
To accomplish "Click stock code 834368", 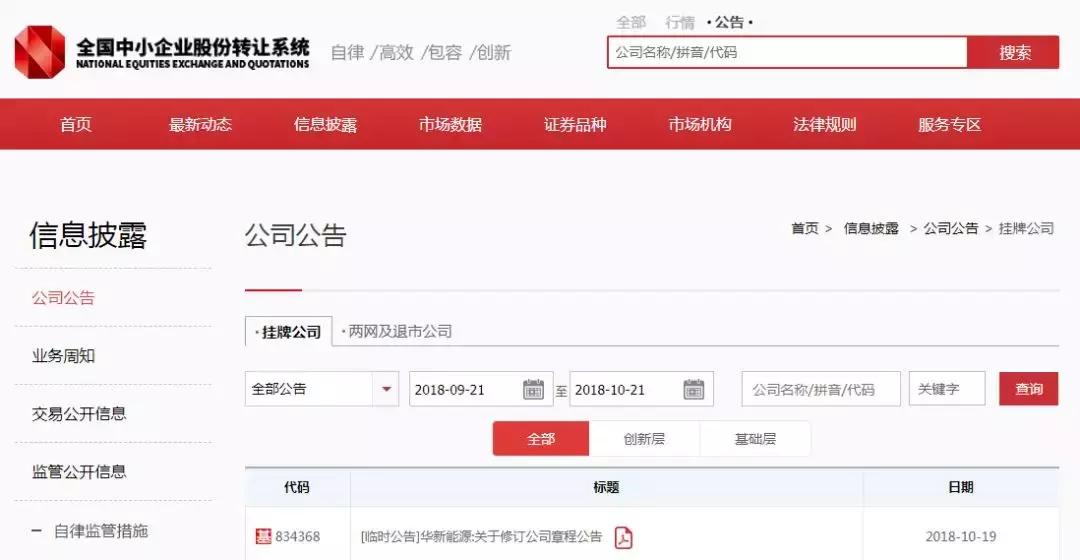I will (298, 537).
